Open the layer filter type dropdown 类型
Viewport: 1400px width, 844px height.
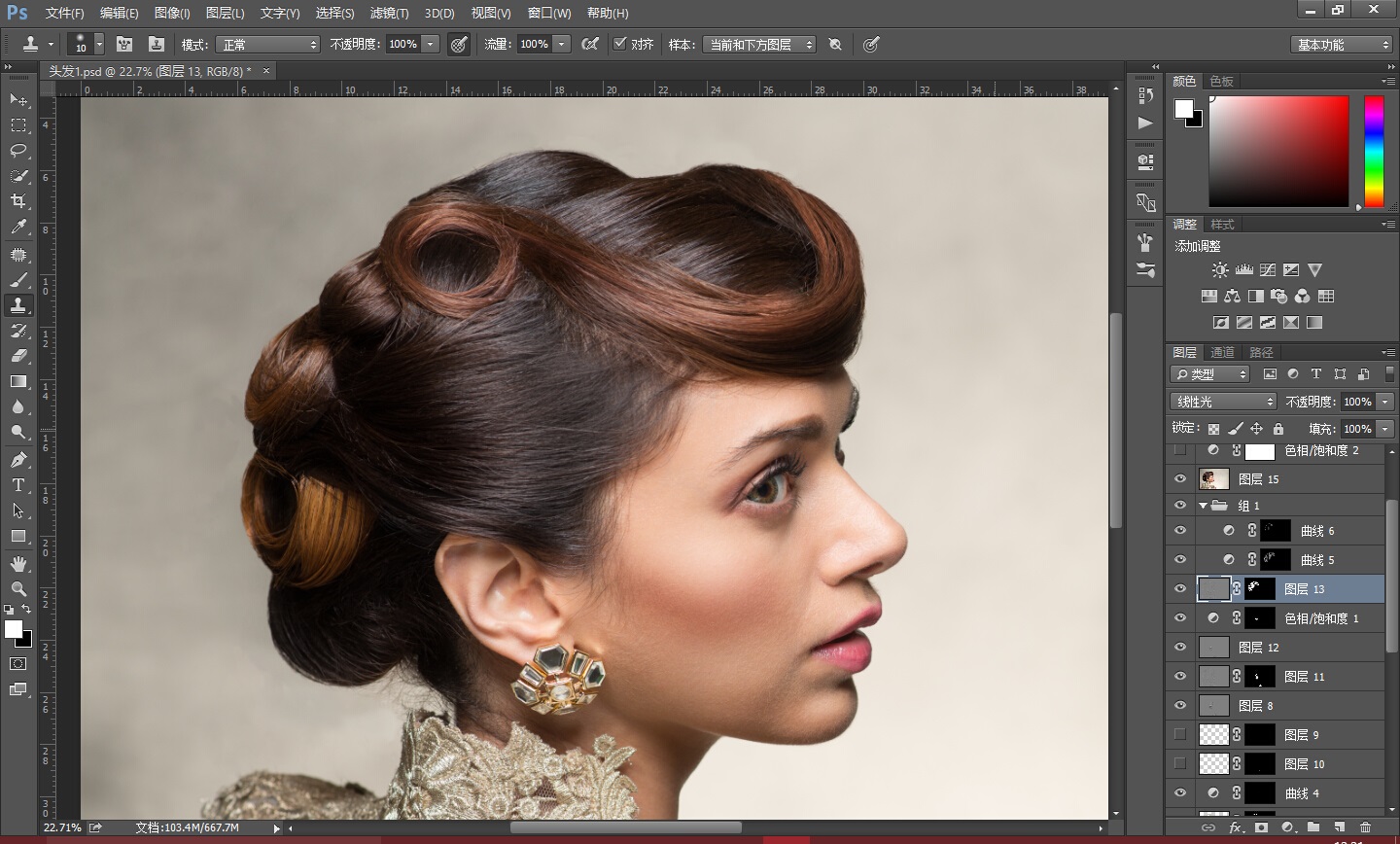pyautogui.click(x=1210, y=374)
